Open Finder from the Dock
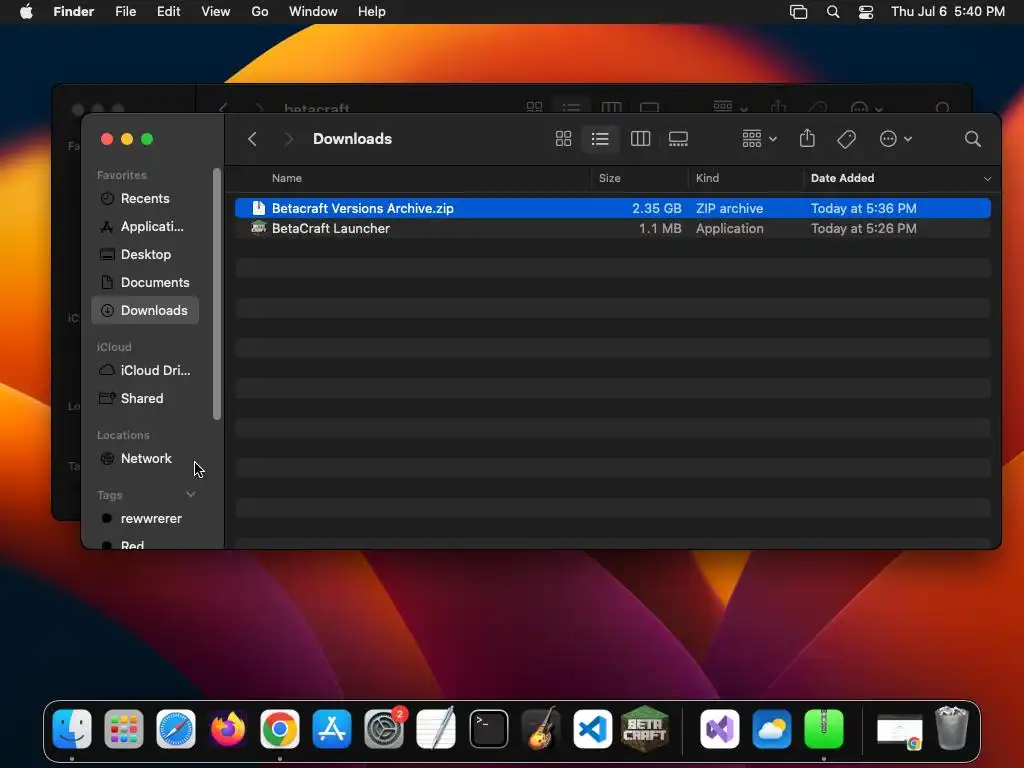This screenshot has width=1024, height=768. click(x=72, y=729)
